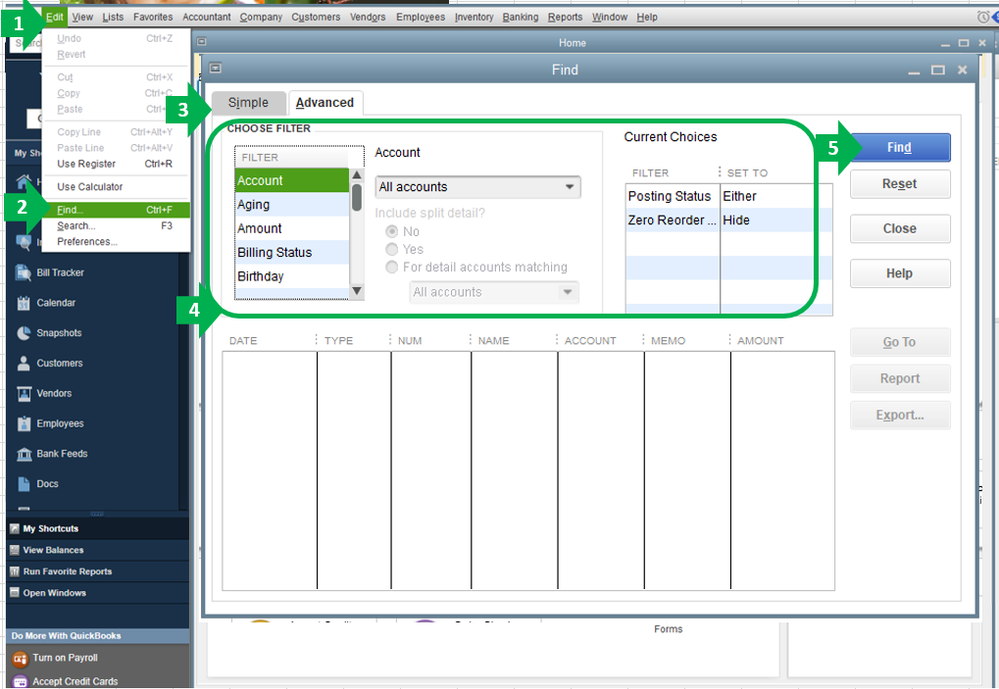Click the filter list scroll up arrow
The height and width of the screenshot is (689, 999).
[x=357, y=175]
